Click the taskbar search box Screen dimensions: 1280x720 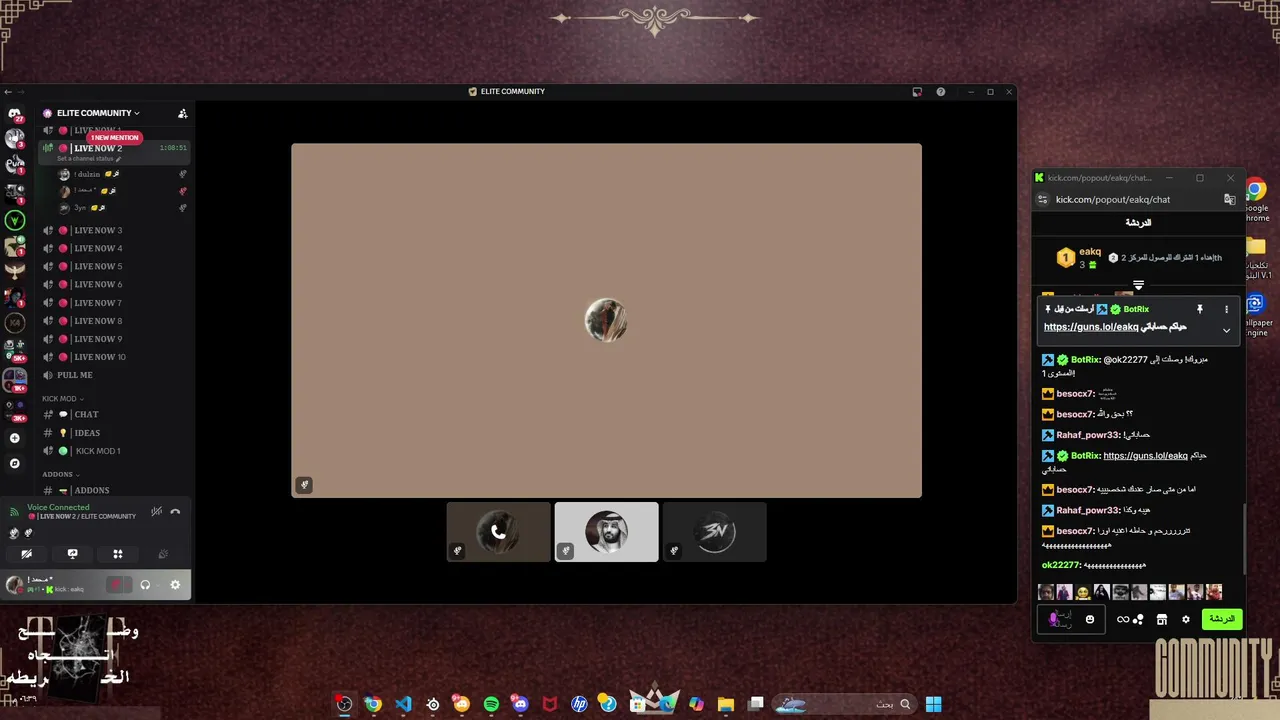(846, 704)
